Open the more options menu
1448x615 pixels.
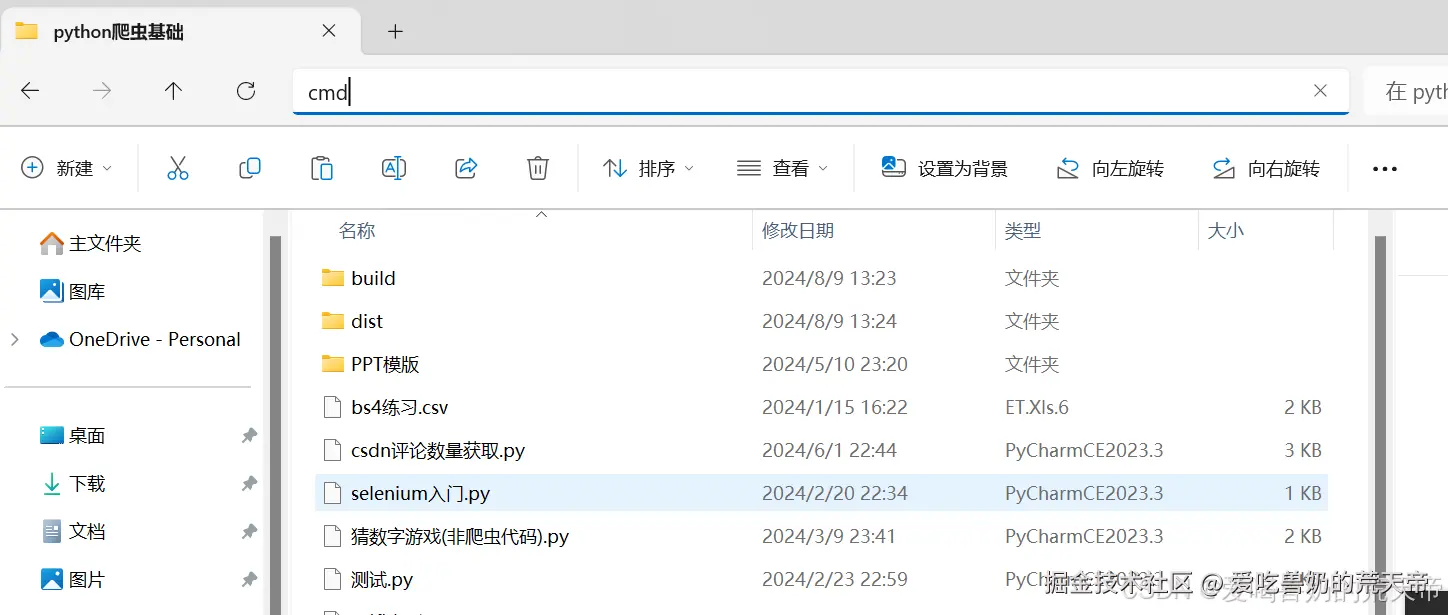[1384, 168]
